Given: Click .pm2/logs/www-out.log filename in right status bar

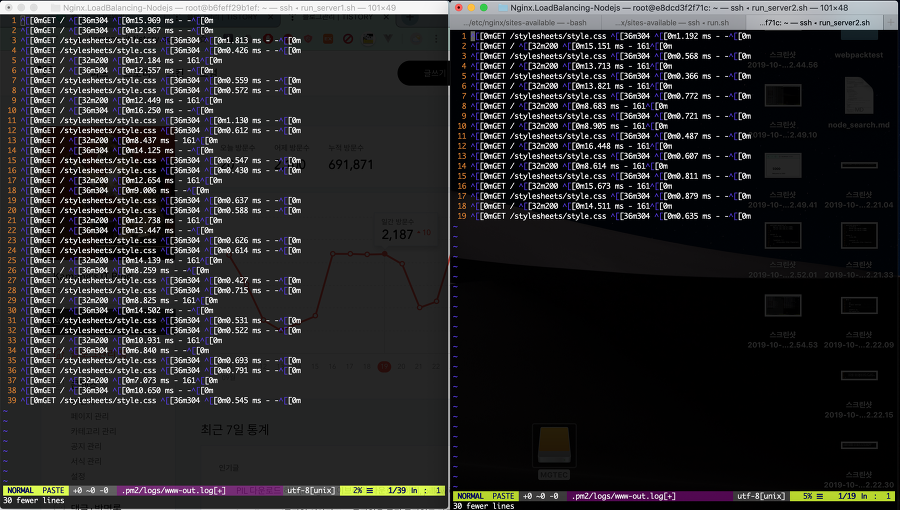Looking at the screenshot, I should (624, 496).
